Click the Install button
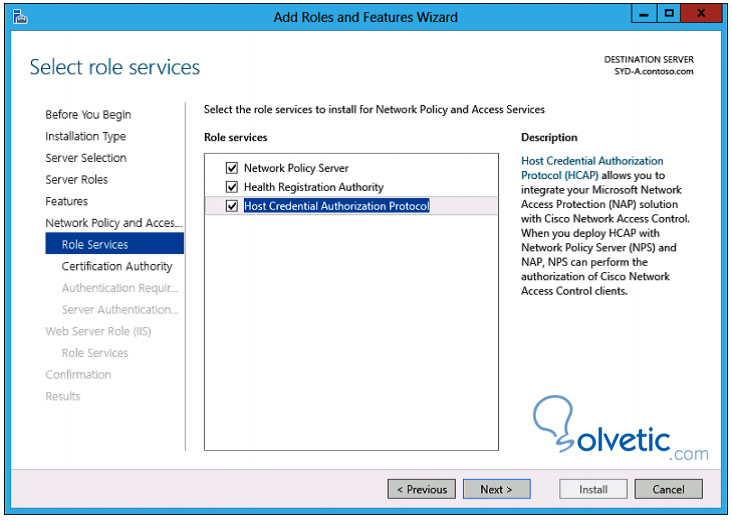Screen dimensions: 732x521 click(x=593, y=489)
